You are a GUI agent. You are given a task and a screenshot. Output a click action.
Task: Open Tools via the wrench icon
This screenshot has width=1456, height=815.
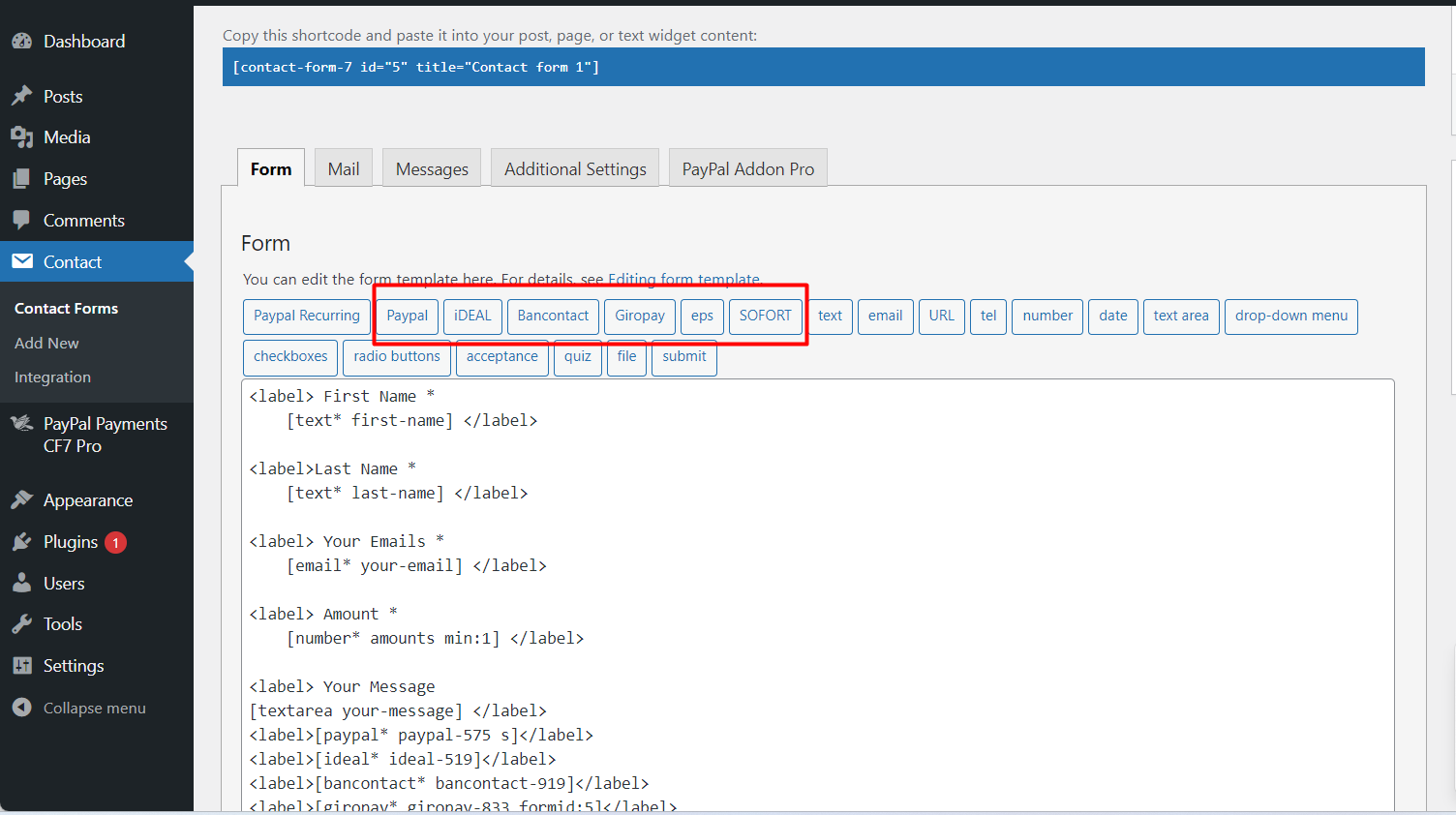(21, 624)
